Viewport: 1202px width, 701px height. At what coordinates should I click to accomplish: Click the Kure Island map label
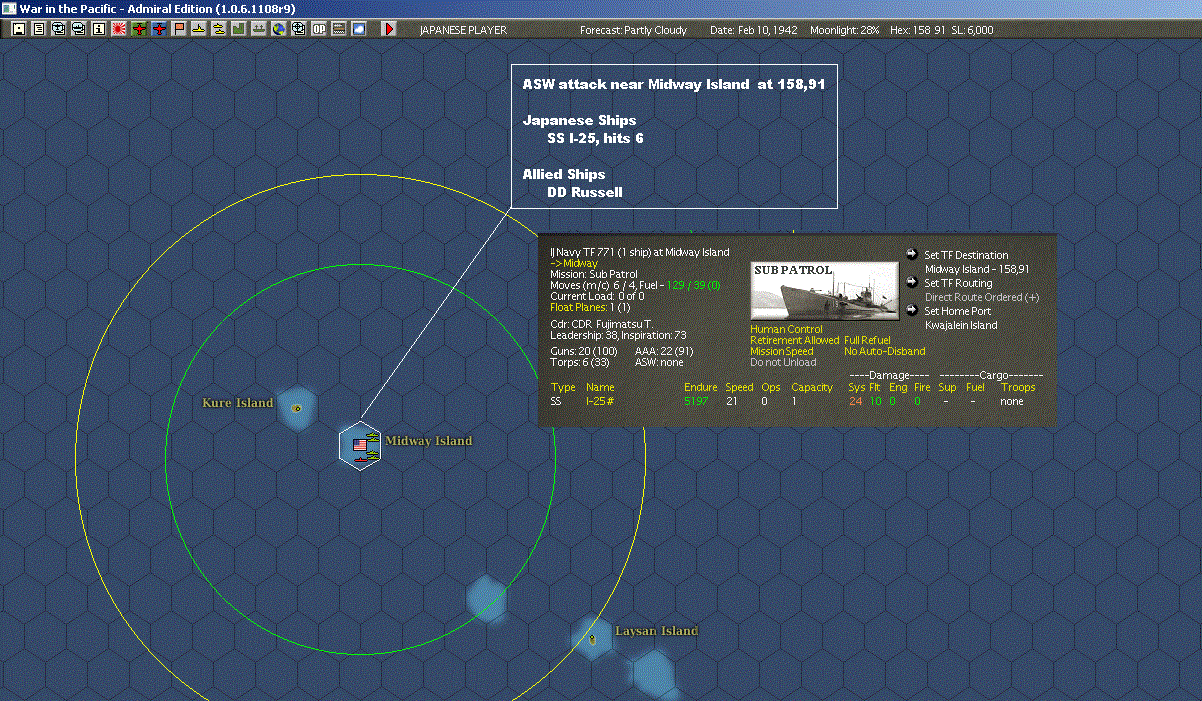pyautogui.click(x=237, y=403)
